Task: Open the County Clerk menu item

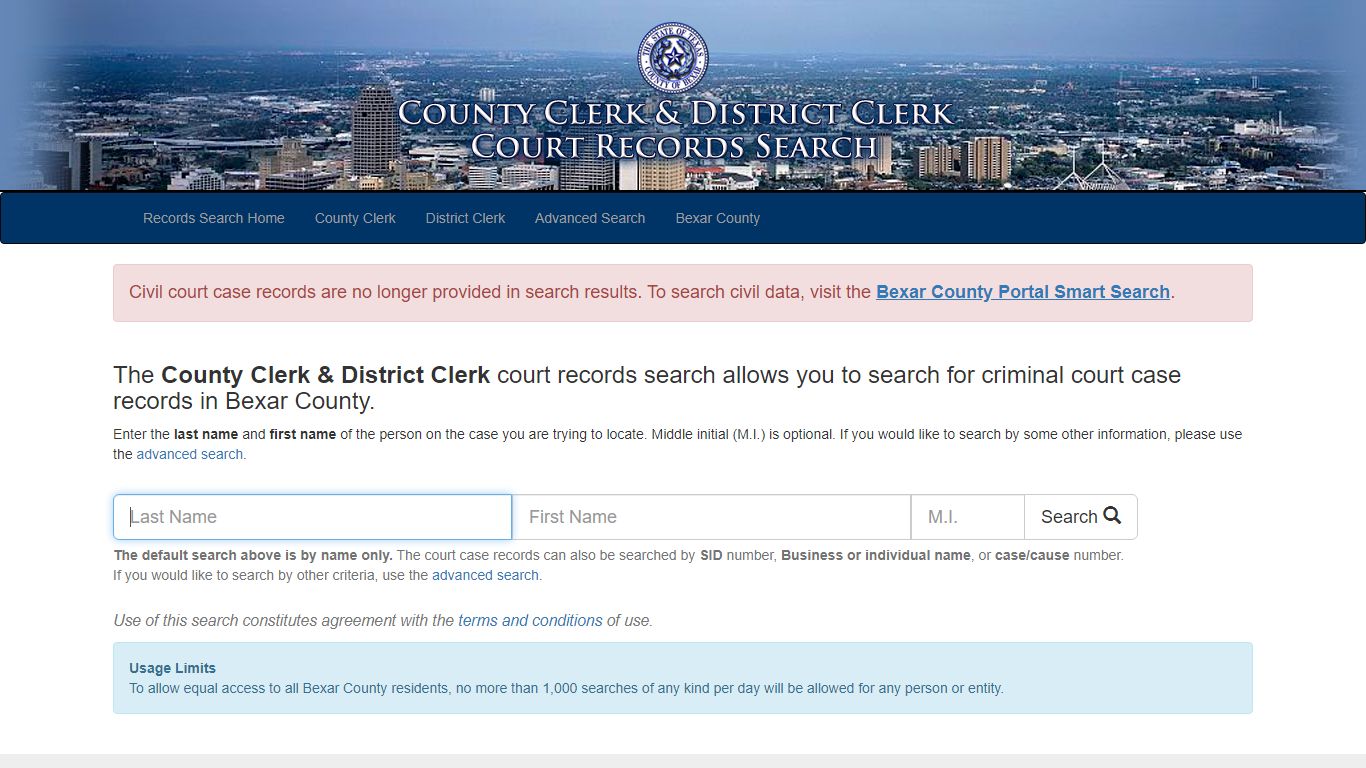Action: coord(355,218)
